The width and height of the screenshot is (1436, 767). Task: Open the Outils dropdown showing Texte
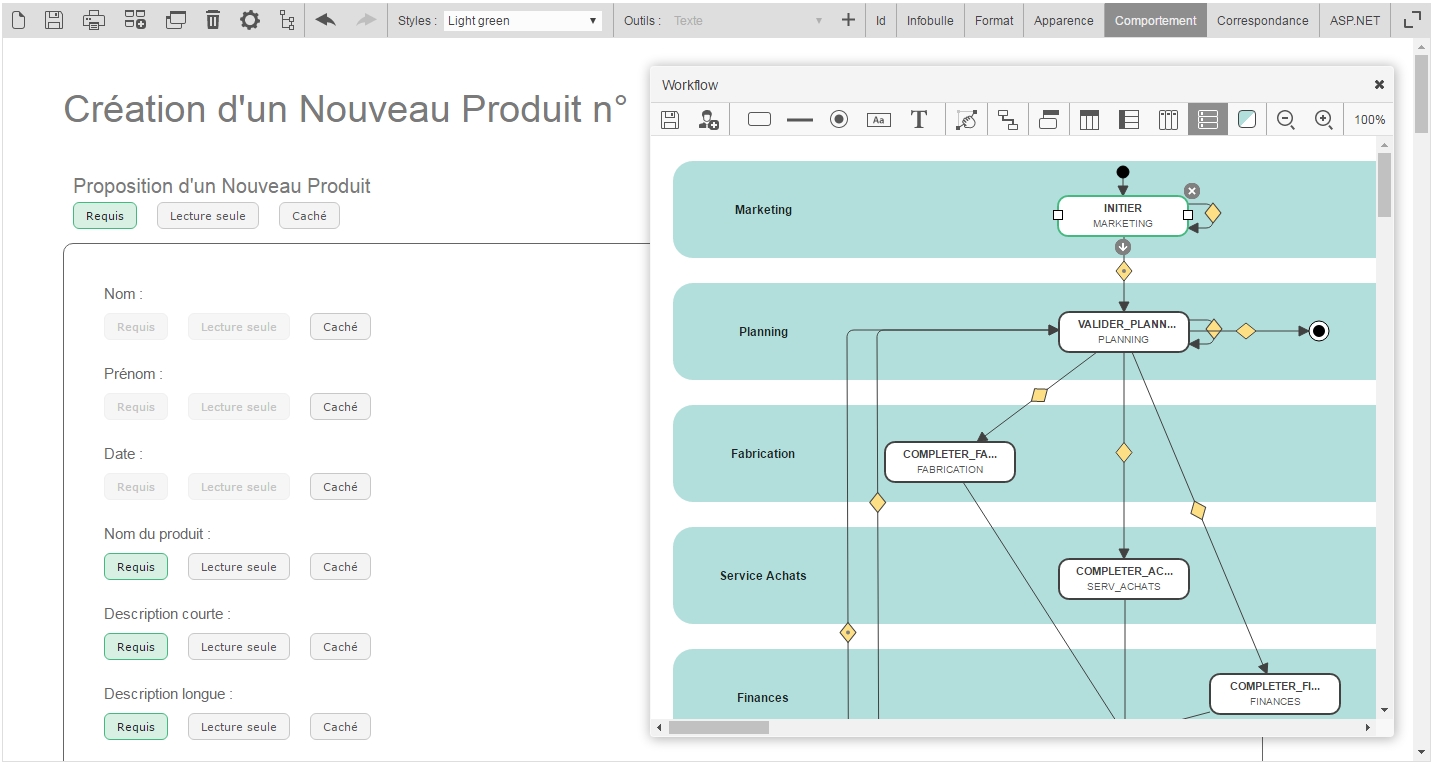747,20
